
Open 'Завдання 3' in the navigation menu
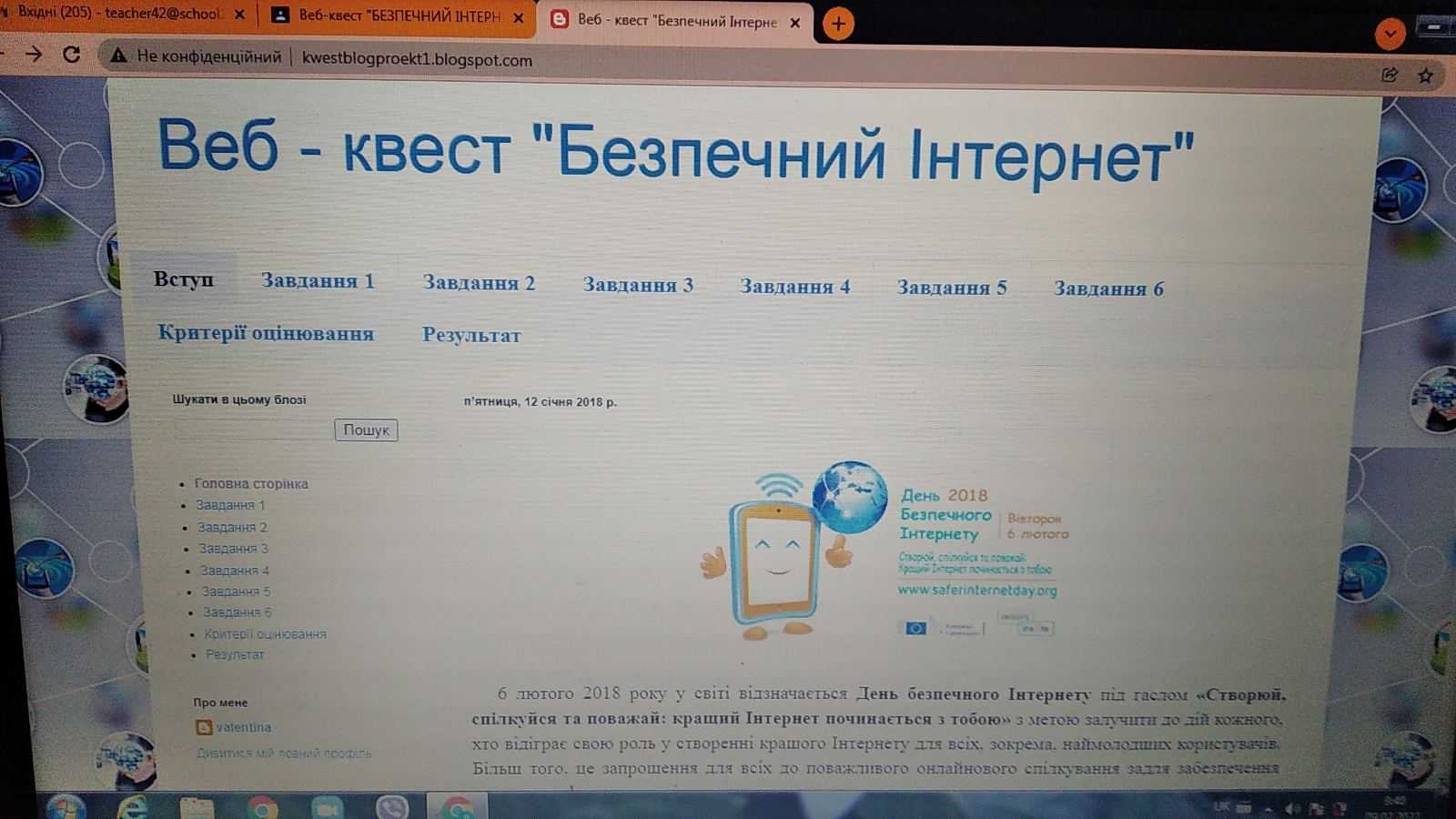pyautogui.click(x=638, y=285)
